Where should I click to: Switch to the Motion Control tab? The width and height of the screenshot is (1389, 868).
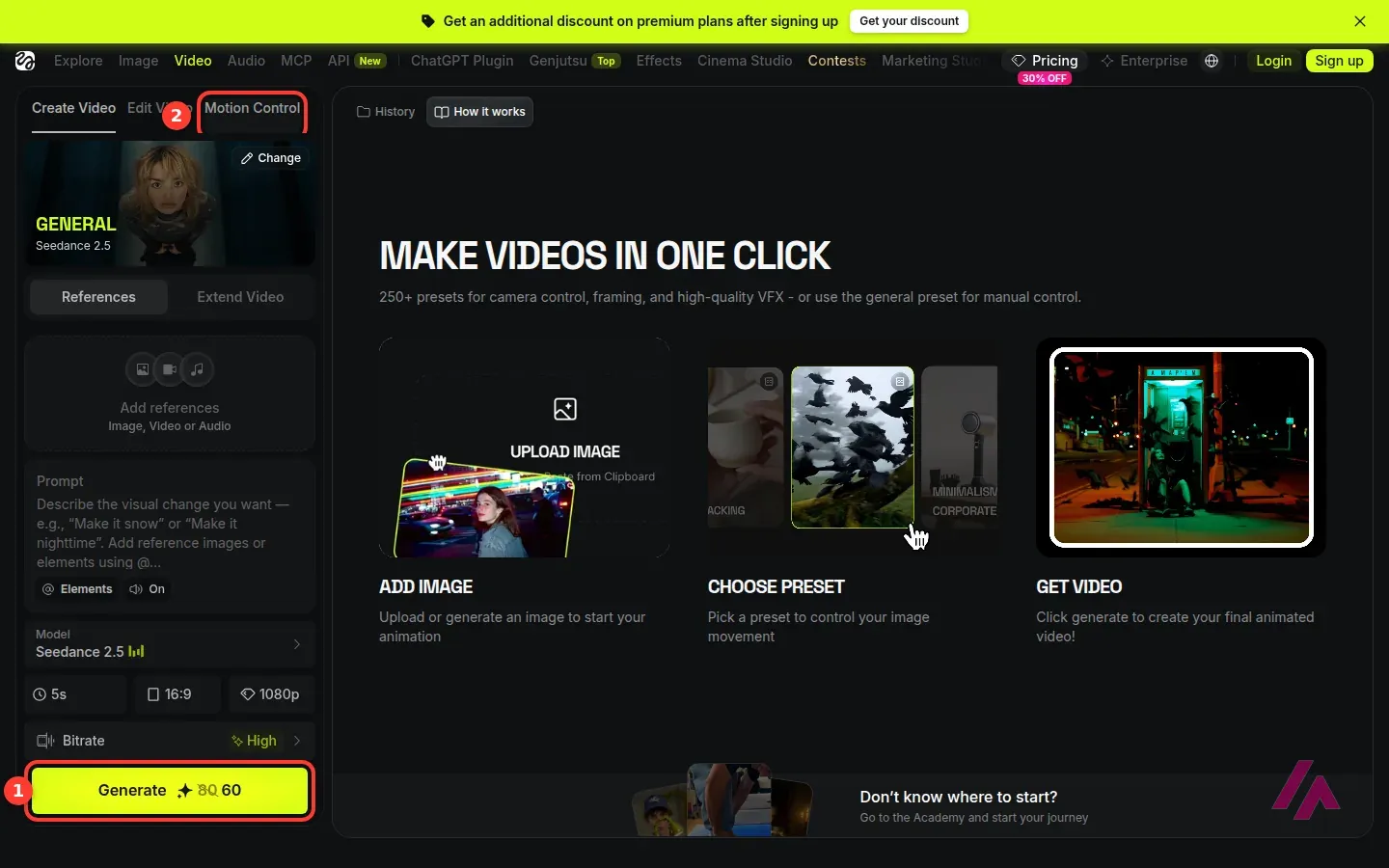pos(253,109)
